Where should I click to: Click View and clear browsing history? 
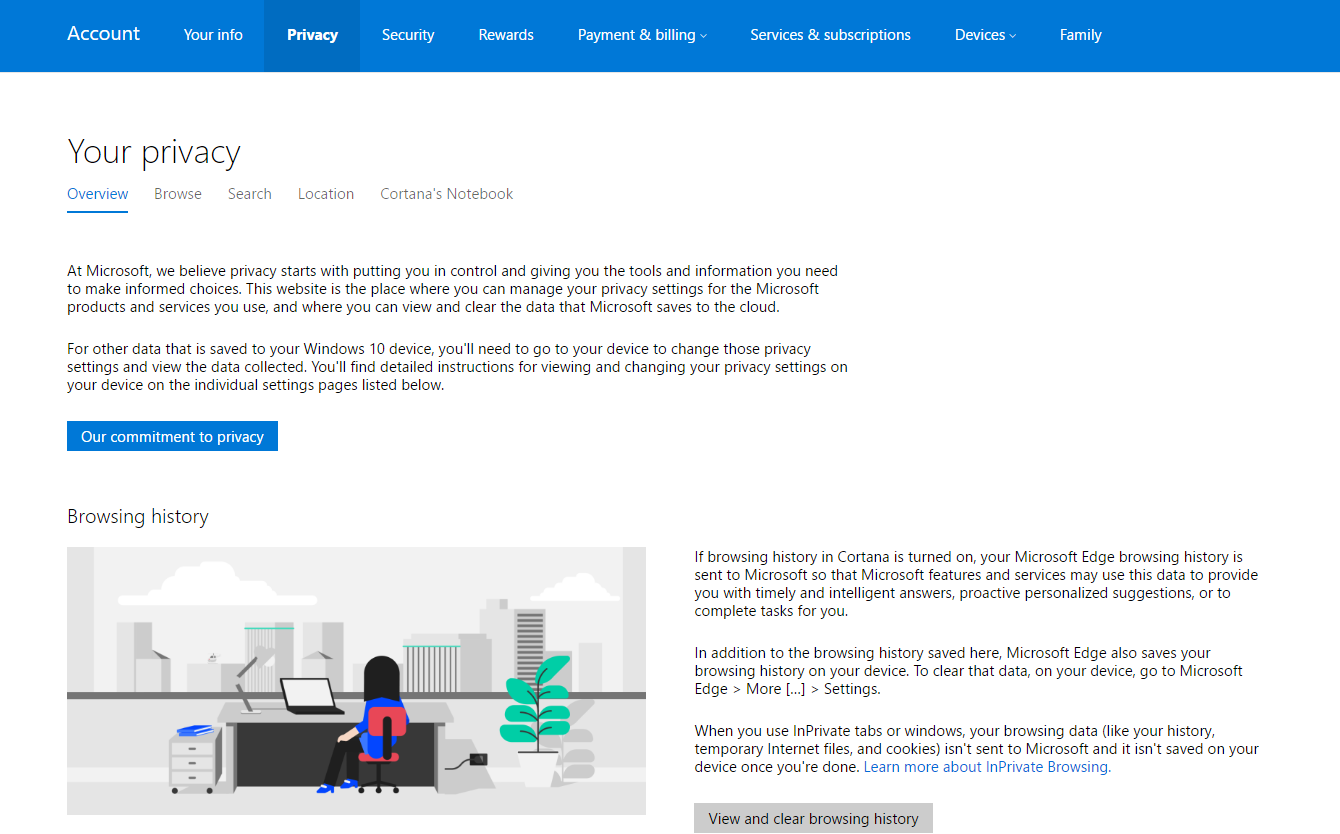click(x=812, y=818)
